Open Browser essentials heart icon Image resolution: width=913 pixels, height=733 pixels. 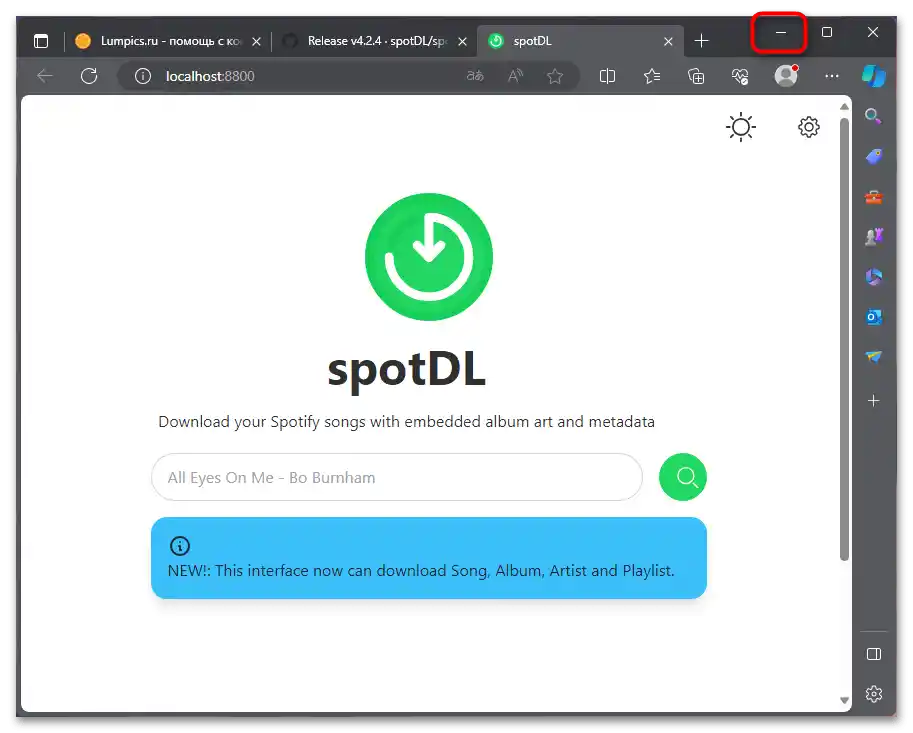[740, 76]
